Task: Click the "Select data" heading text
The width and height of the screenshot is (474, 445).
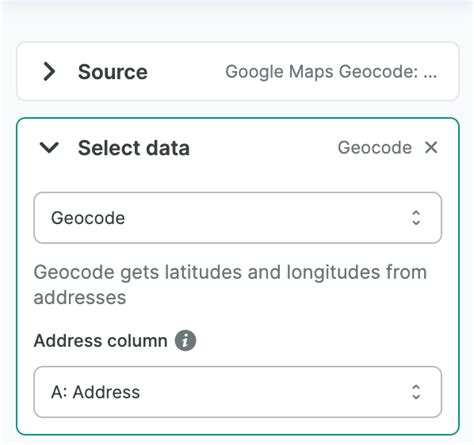Action: pyautogui.click(x=134, y=148)
